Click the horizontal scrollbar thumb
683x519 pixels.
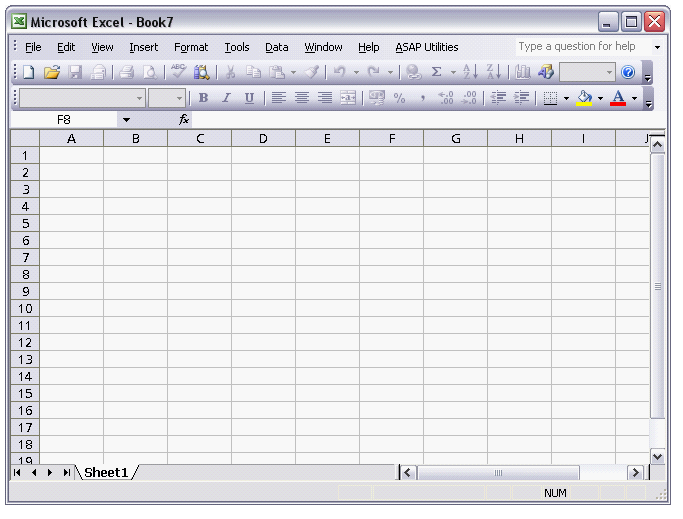(498, 473)
